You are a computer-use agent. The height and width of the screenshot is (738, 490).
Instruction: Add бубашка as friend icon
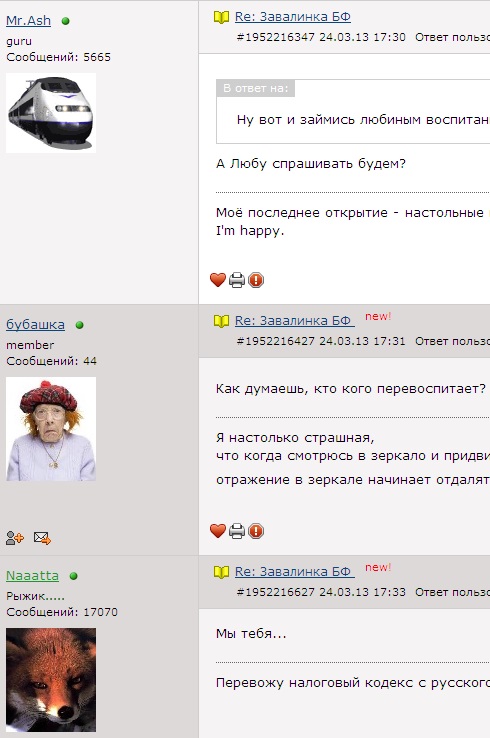15,537
